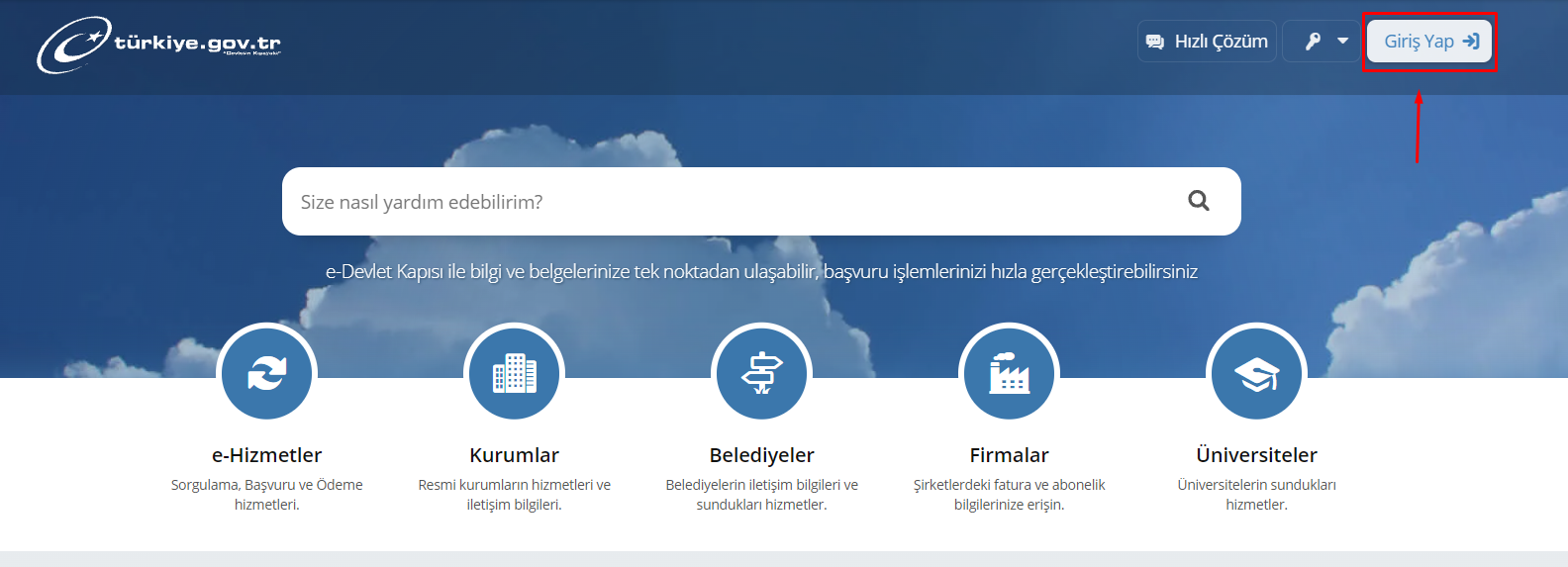The height and width of the screenshot is (567, 1568).
Task: Open Üniversiteler graduation cap icon
Action: [x=1257, y=374]
